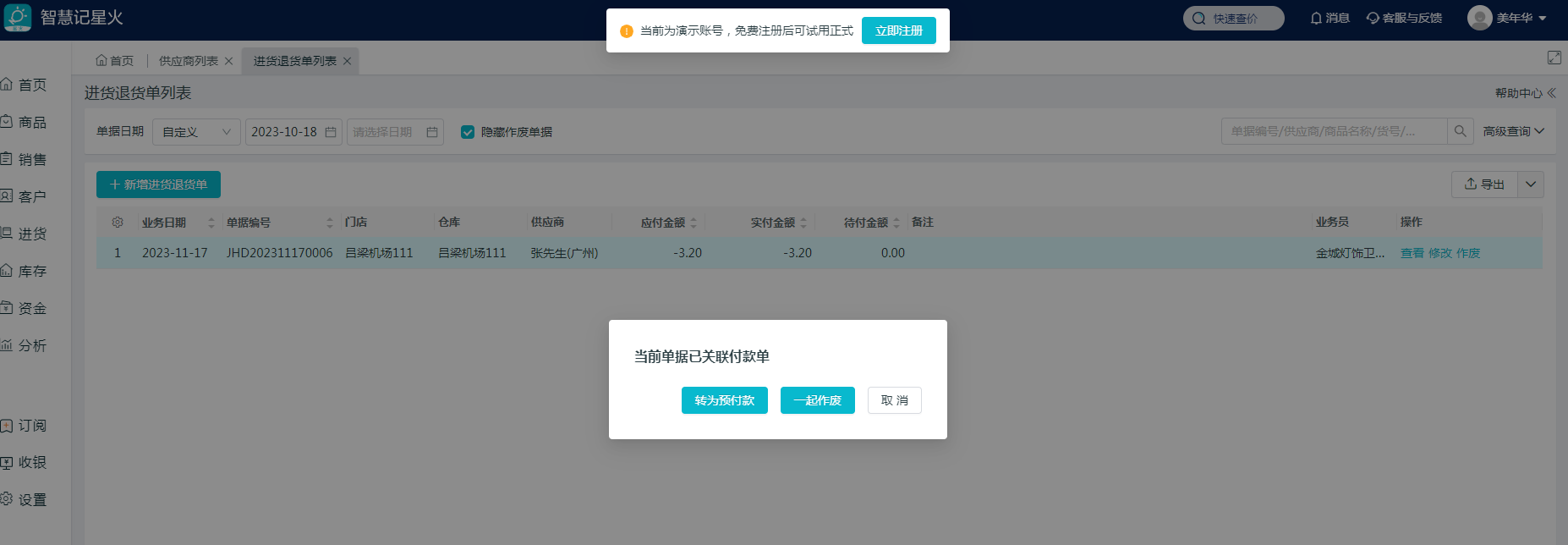Viewport: 1568px width, 545px height.
Task: Cancel the dialog with 取消
Action: pos(894,400)
